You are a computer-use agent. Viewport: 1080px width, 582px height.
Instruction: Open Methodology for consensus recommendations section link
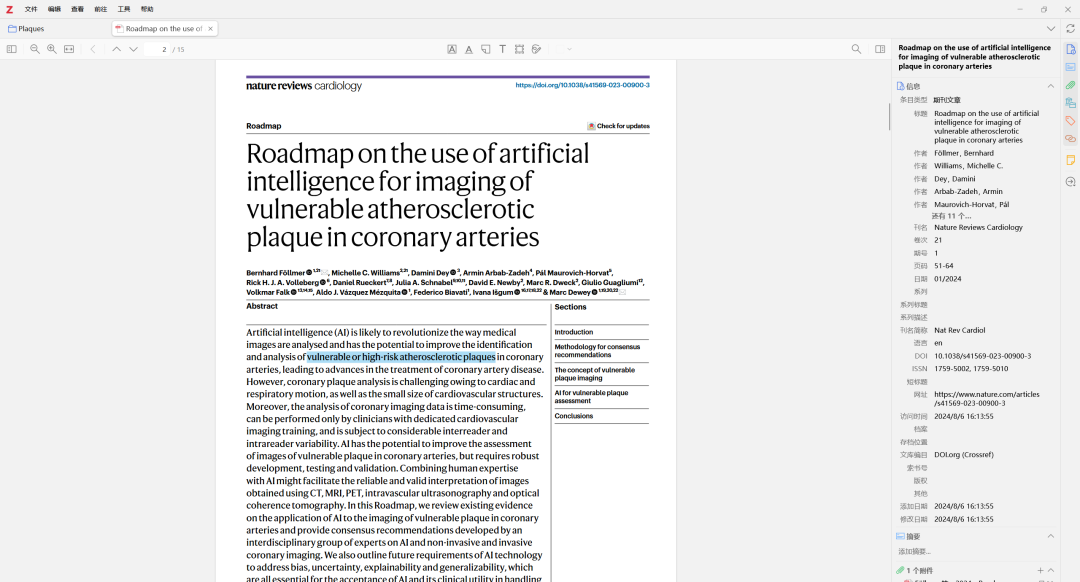(x=597, y=351)
